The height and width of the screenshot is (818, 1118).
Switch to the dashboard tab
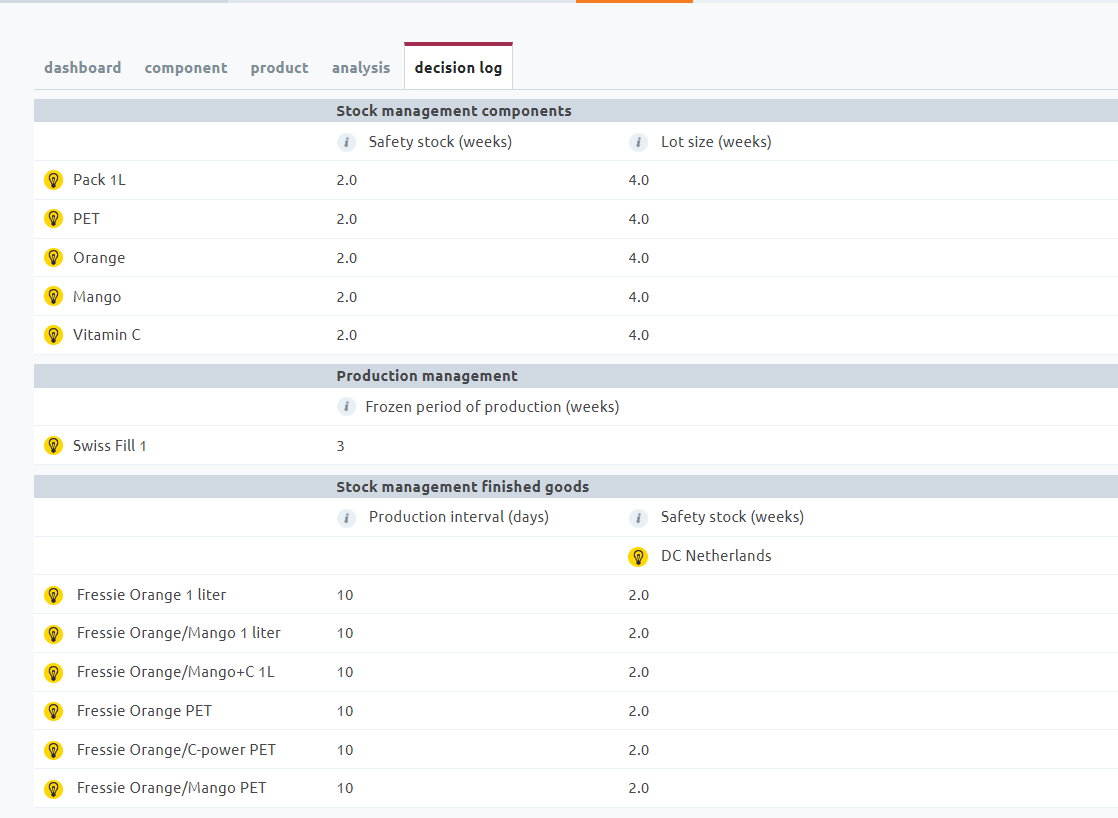[x=83, y=68]
